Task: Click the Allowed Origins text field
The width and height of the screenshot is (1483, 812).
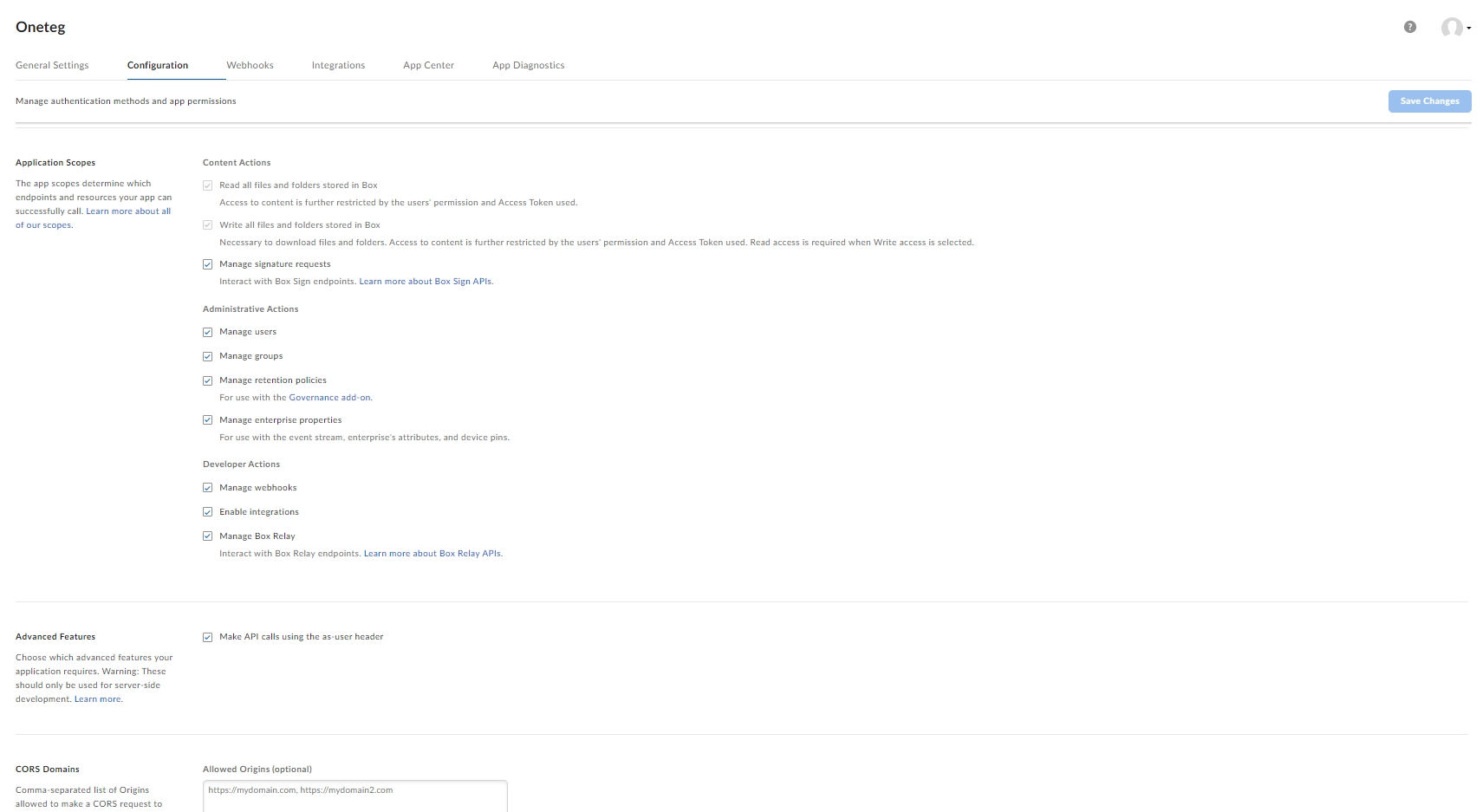Action: click(x=354, y=796)
